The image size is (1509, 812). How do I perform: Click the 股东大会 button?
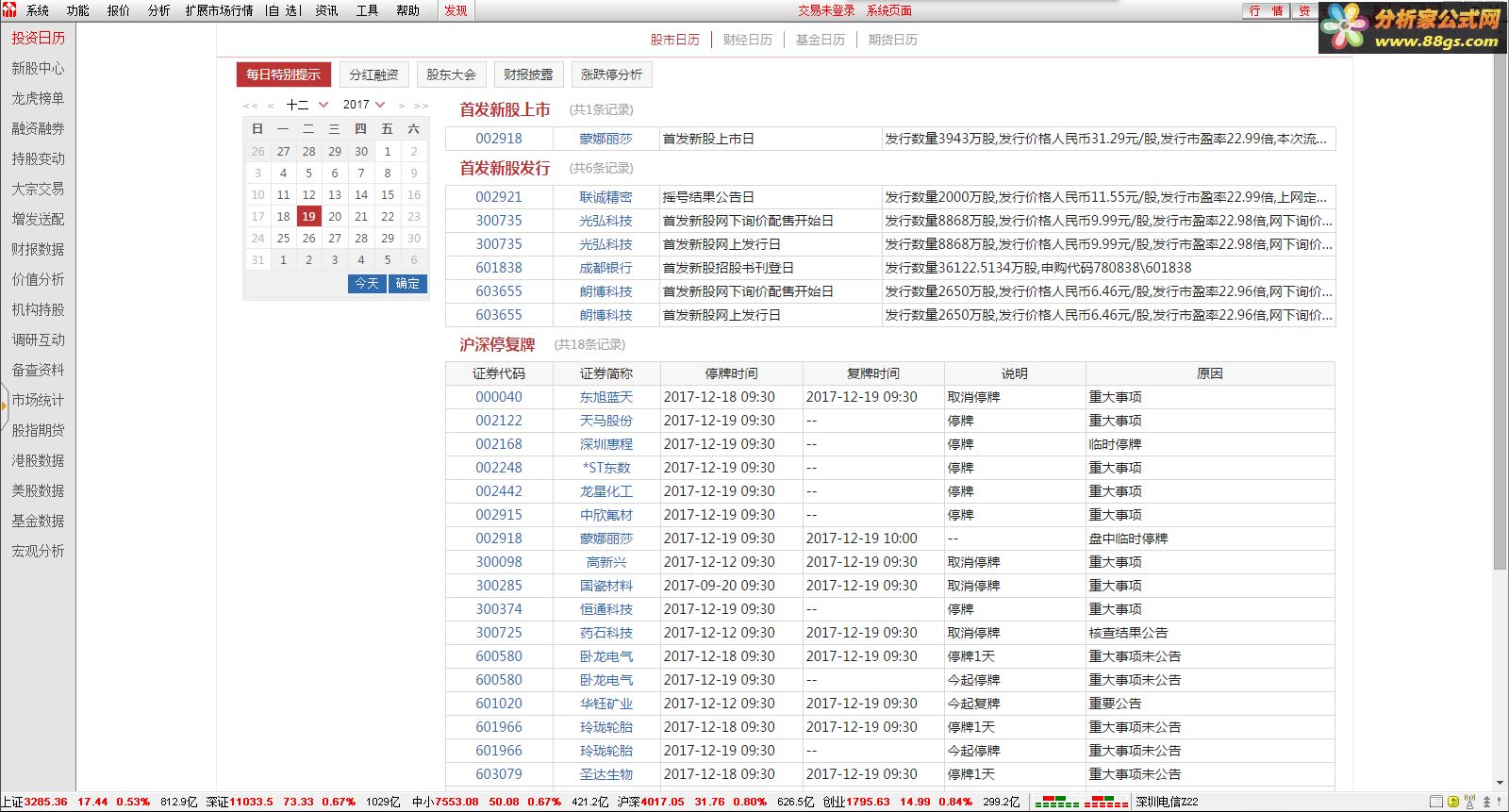[452, 75]
